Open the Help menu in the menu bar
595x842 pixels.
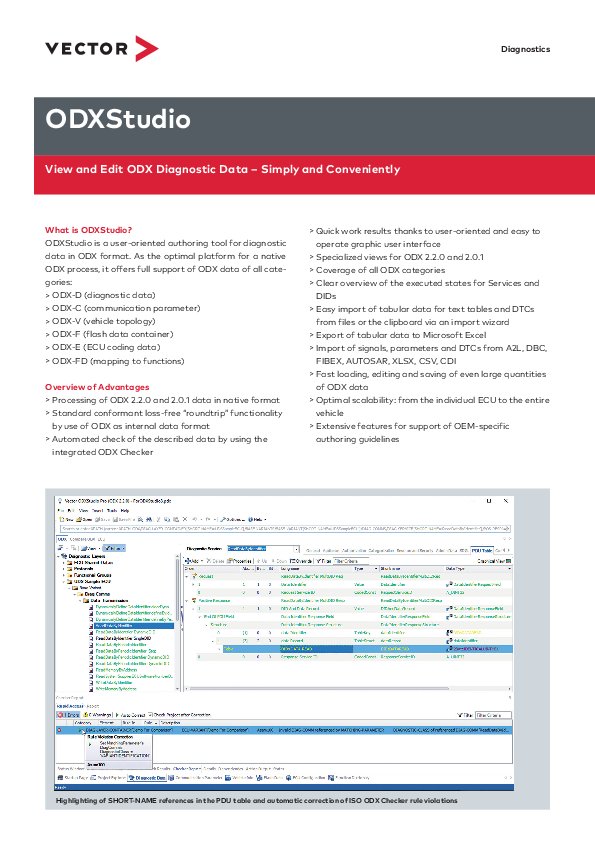pos(125,511)
